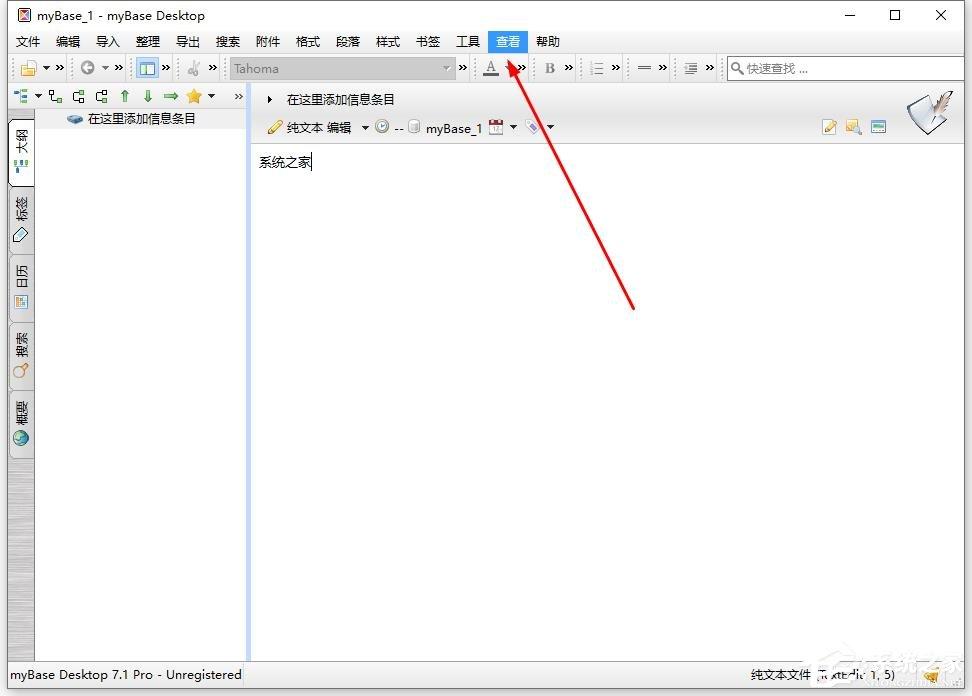Switch to the 大纲 side tab

point(21,152)
